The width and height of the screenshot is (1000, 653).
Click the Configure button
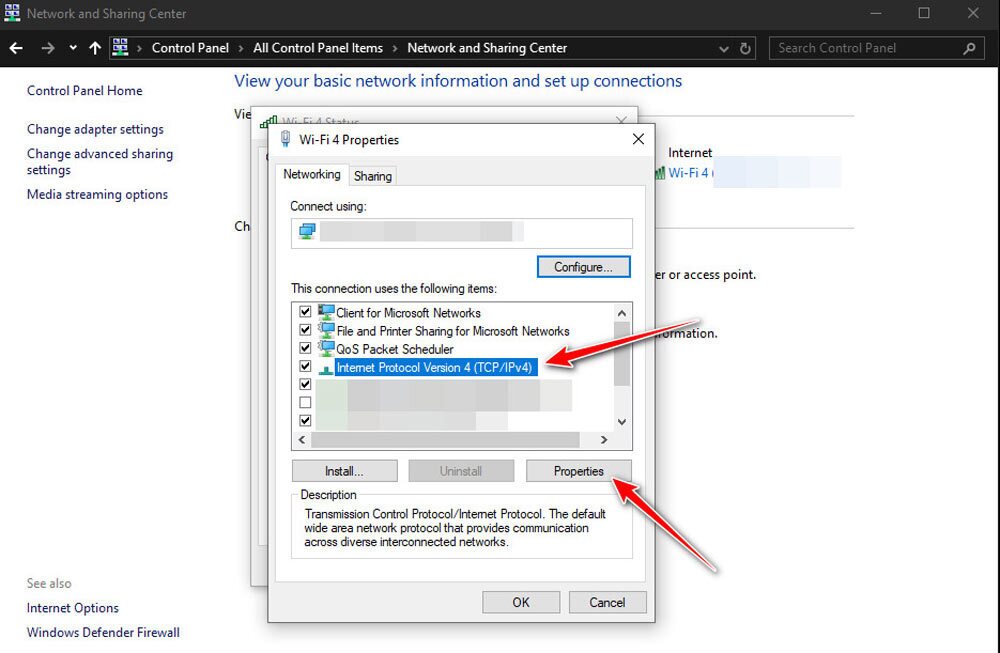pos(583,267)
